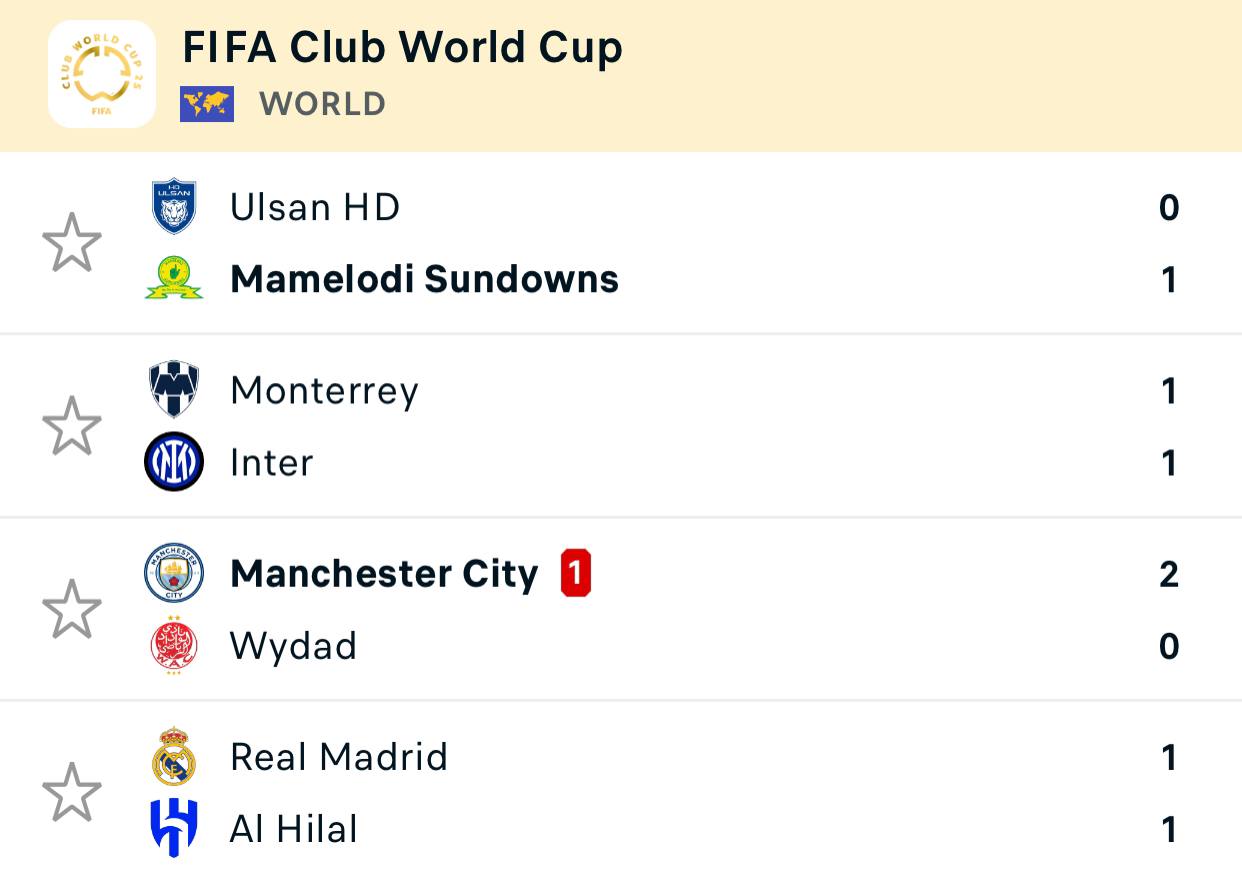The height and width of the screenshot is (878, 1242).
Task: Click the world map flag icon
Action: [207, 104]
